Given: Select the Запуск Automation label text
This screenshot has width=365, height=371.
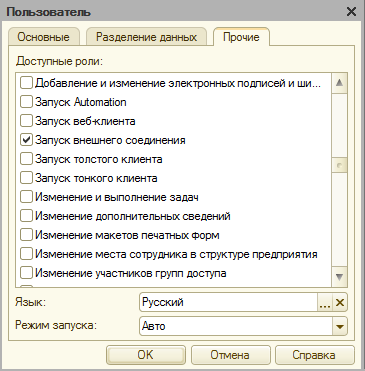Looking at the screenshot, I should coord(81,102).
